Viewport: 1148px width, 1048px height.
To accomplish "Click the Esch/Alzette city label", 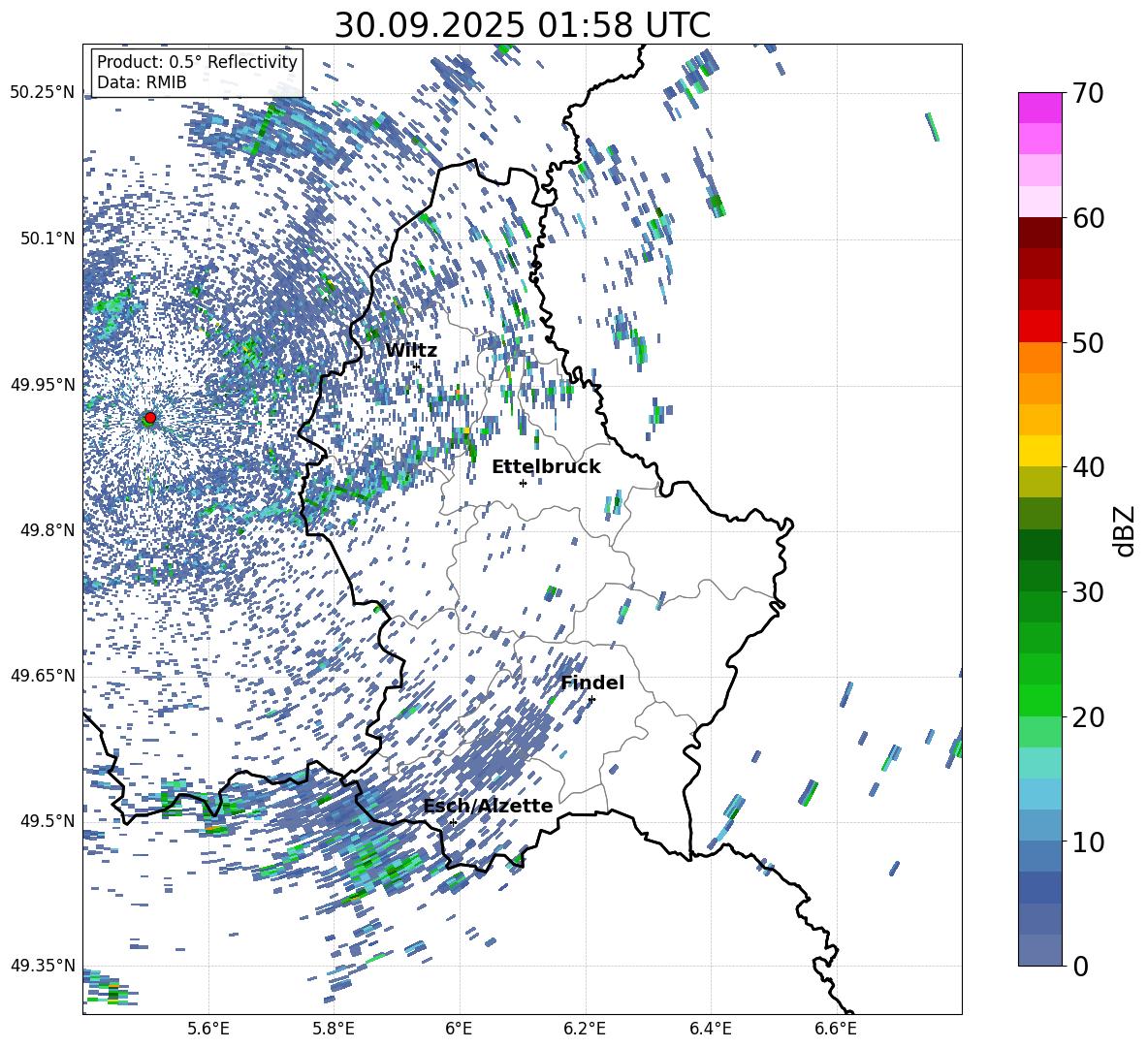I will click(x=488, y=806).
